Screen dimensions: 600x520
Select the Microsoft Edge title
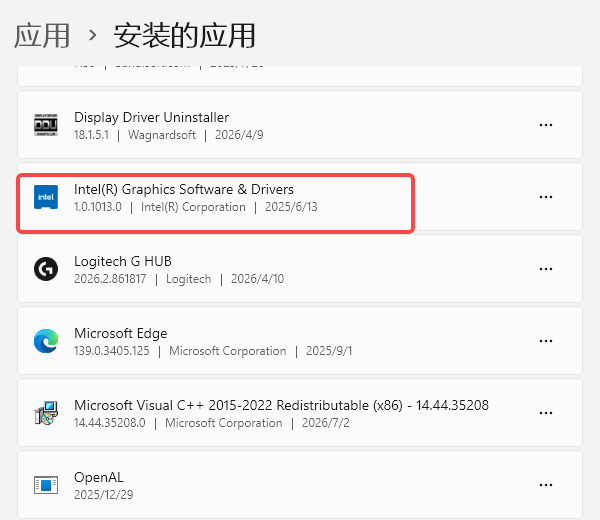point(121,333)
